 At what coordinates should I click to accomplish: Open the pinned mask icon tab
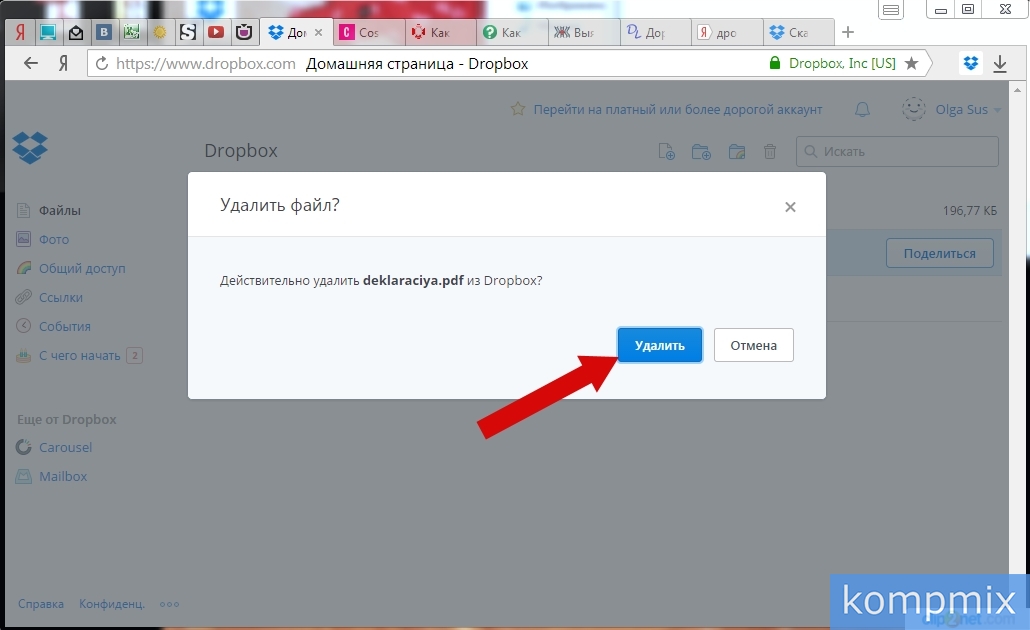[x=244, y=32]
